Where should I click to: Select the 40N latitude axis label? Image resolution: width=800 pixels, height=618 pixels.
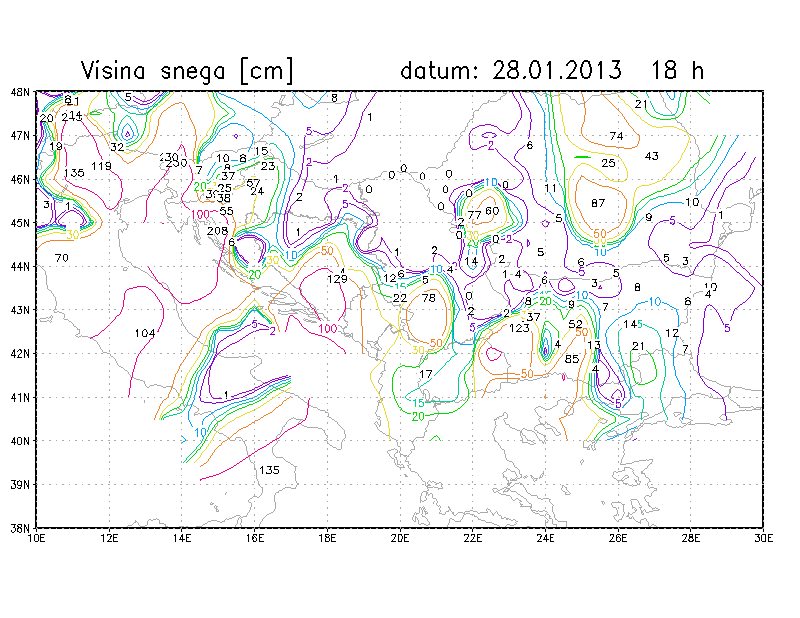(20, 440)
